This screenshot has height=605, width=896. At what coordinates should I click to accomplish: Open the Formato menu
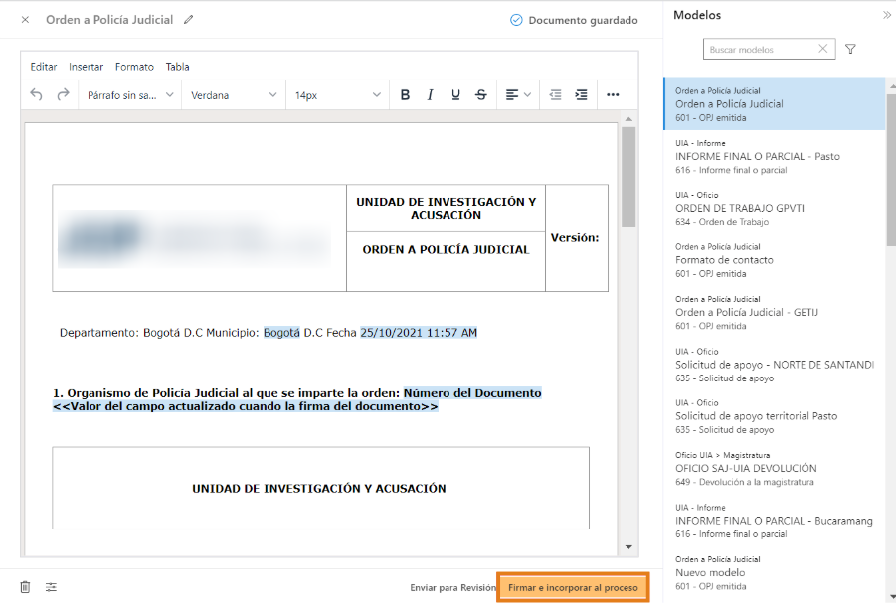(134, 67)
